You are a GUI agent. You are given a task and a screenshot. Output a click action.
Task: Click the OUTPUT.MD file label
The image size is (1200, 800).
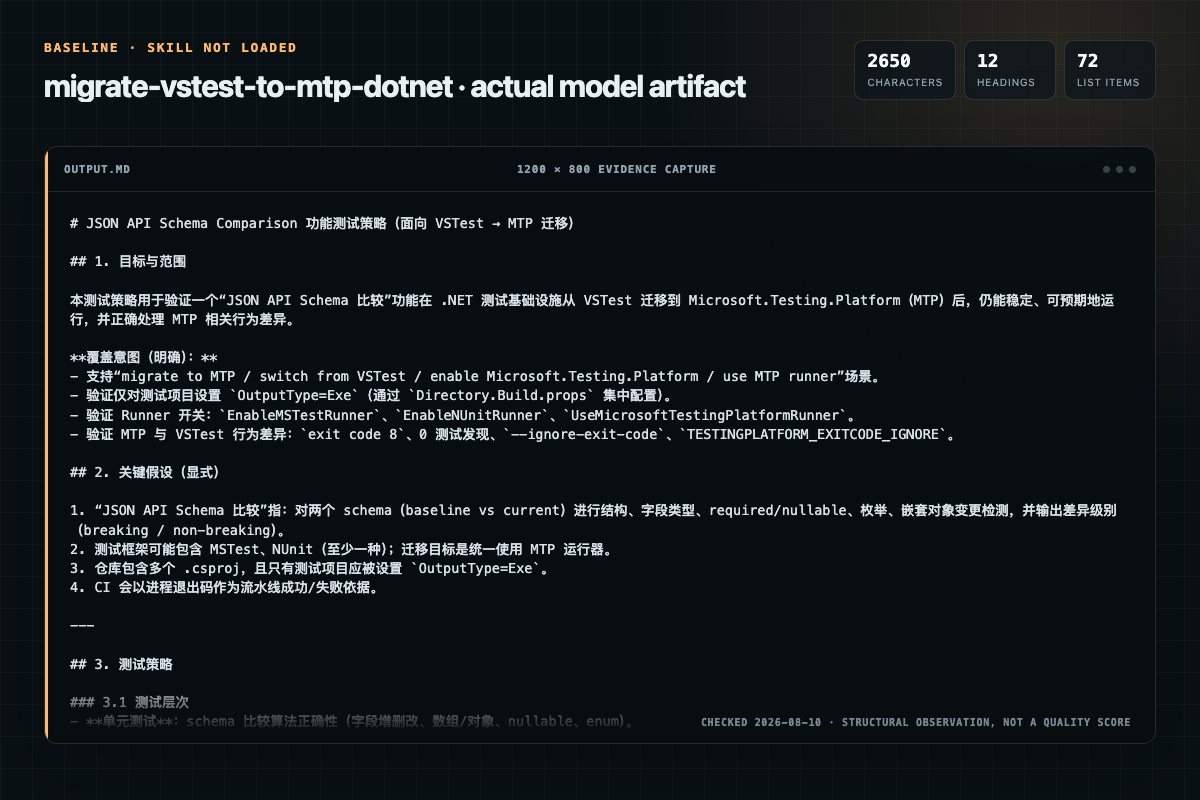click(97, 169)
